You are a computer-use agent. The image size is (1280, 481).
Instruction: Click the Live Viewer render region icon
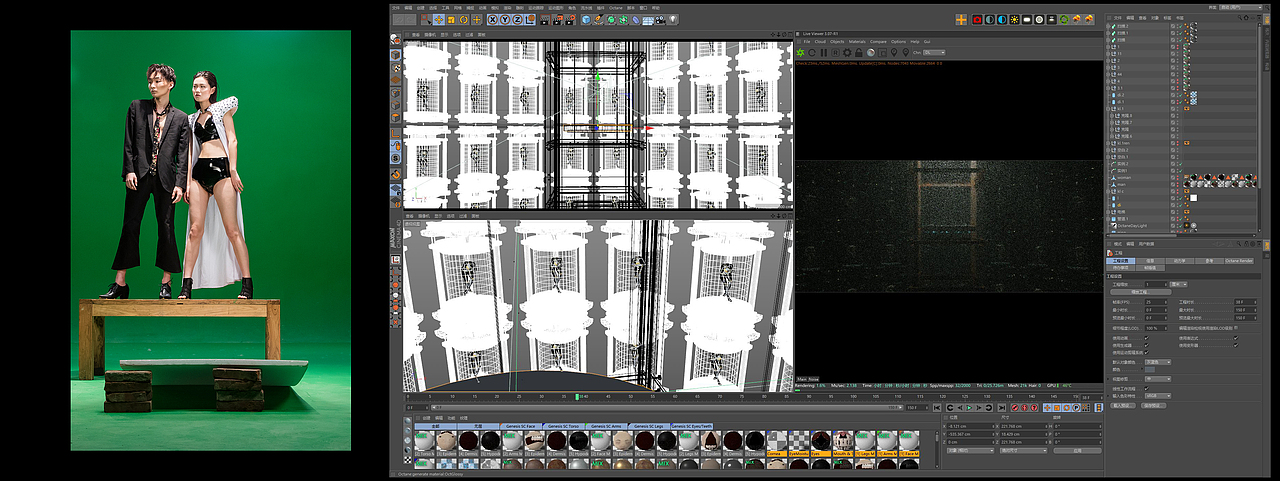[883, 52]
